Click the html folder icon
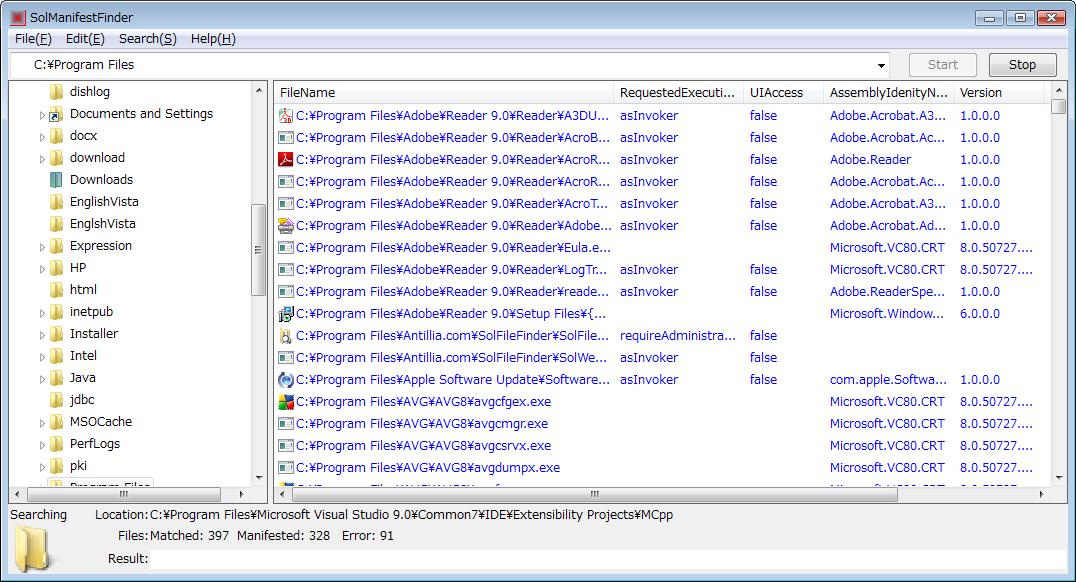The image size is (1076, 582). [x=57, y=290]
